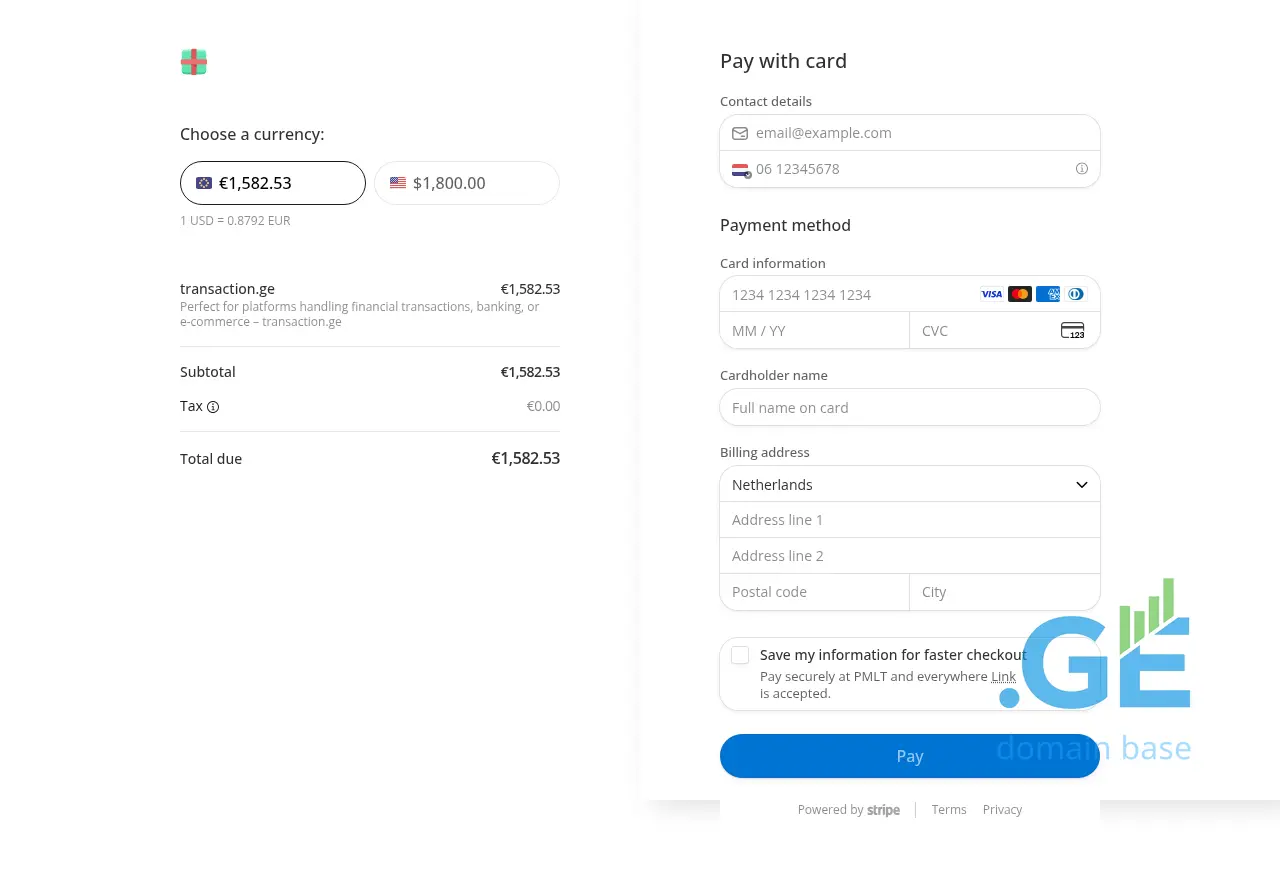Image resolution: width=1280 pixels, height=869 pixels.
Task: Click the American Express icon
Action: 1048,294
